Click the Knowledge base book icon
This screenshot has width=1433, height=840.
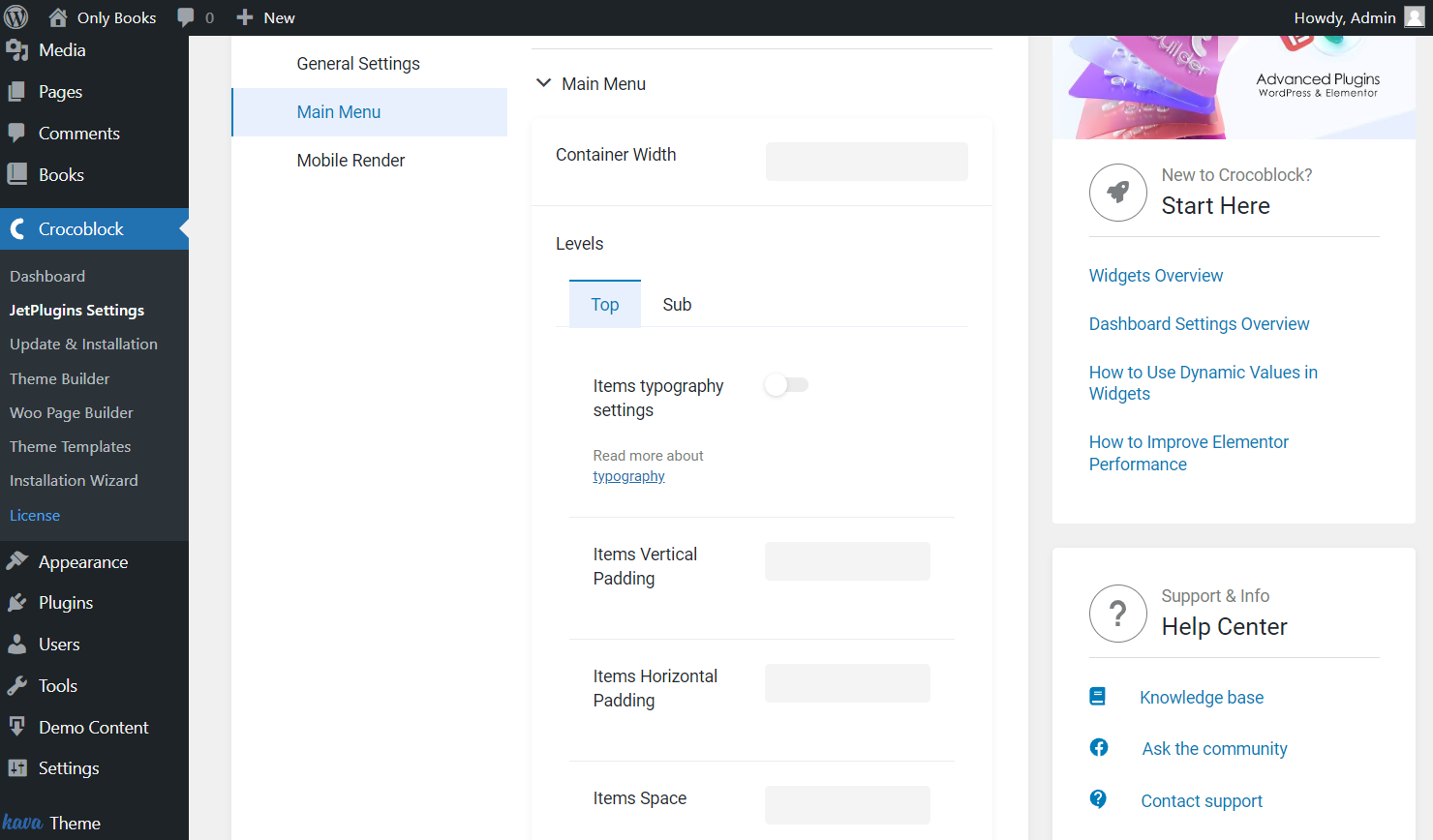tap(1097, 697)
